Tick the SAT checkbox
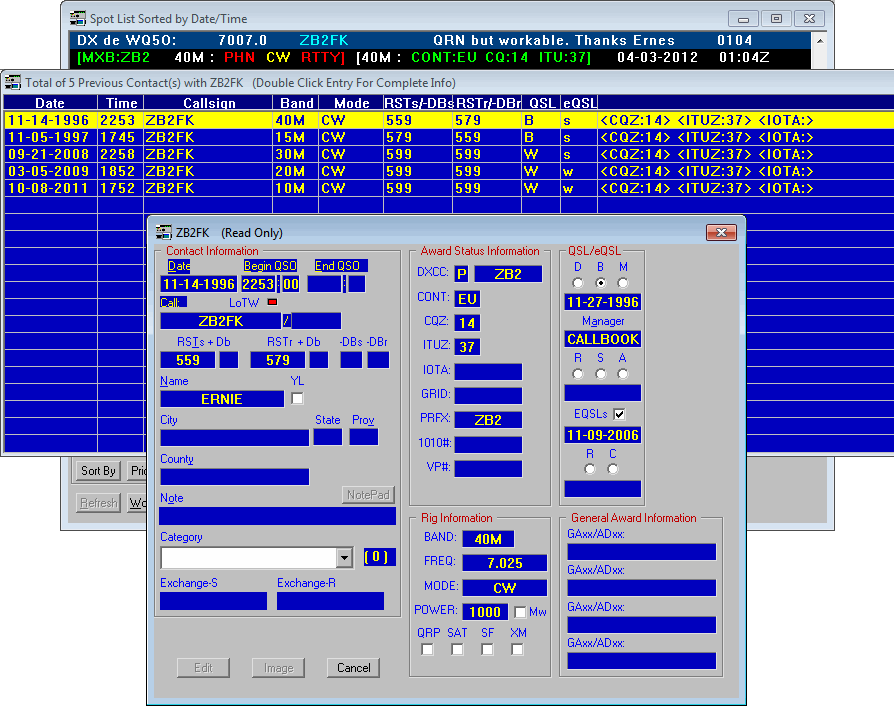 pos(457,650)
